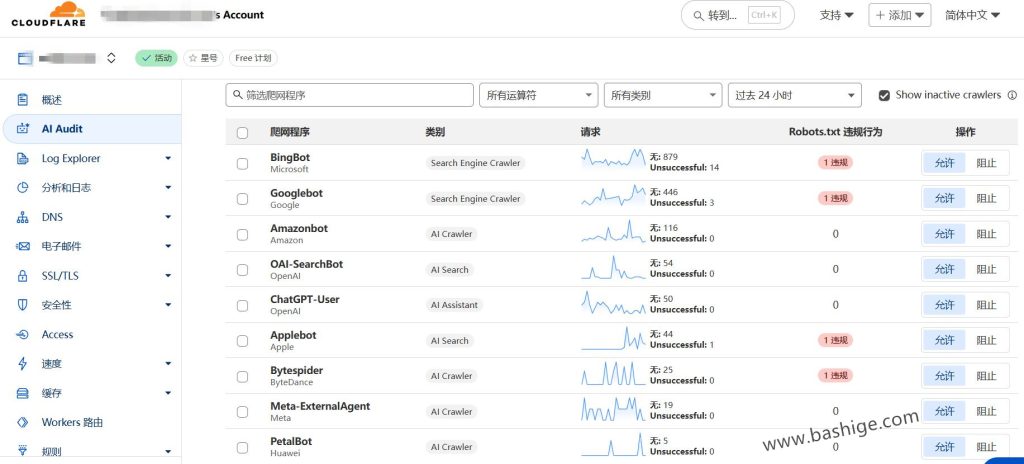
Task: Check the Bytespider row checkbox
Action: coord(242,376)
